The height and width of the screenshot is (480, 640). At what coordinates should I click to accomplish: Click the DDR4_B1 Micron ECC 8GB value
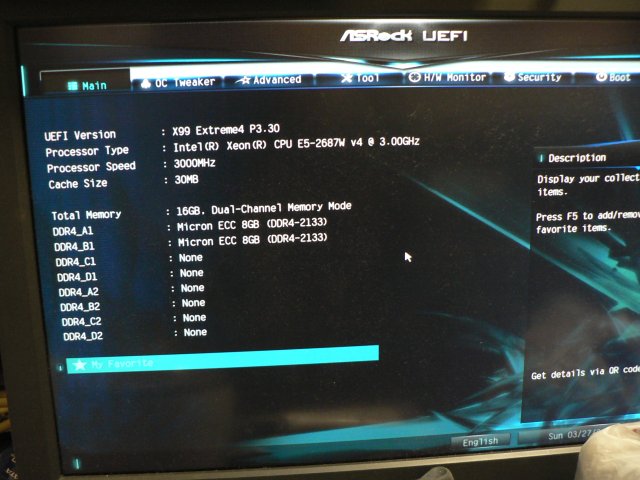pos(253,239)
